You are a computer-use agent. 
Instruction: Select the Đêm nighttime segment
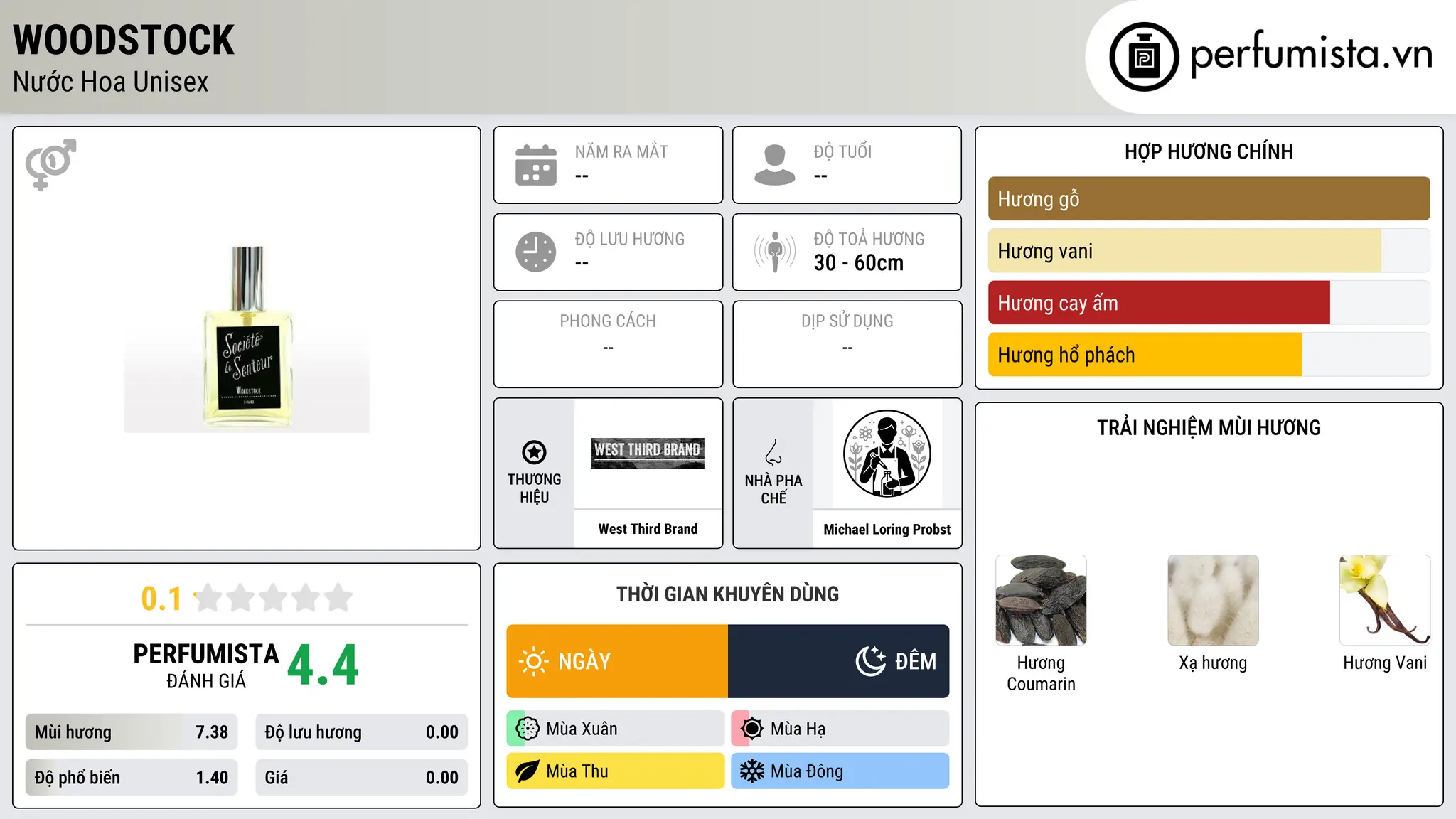click(x=839, y=661)
